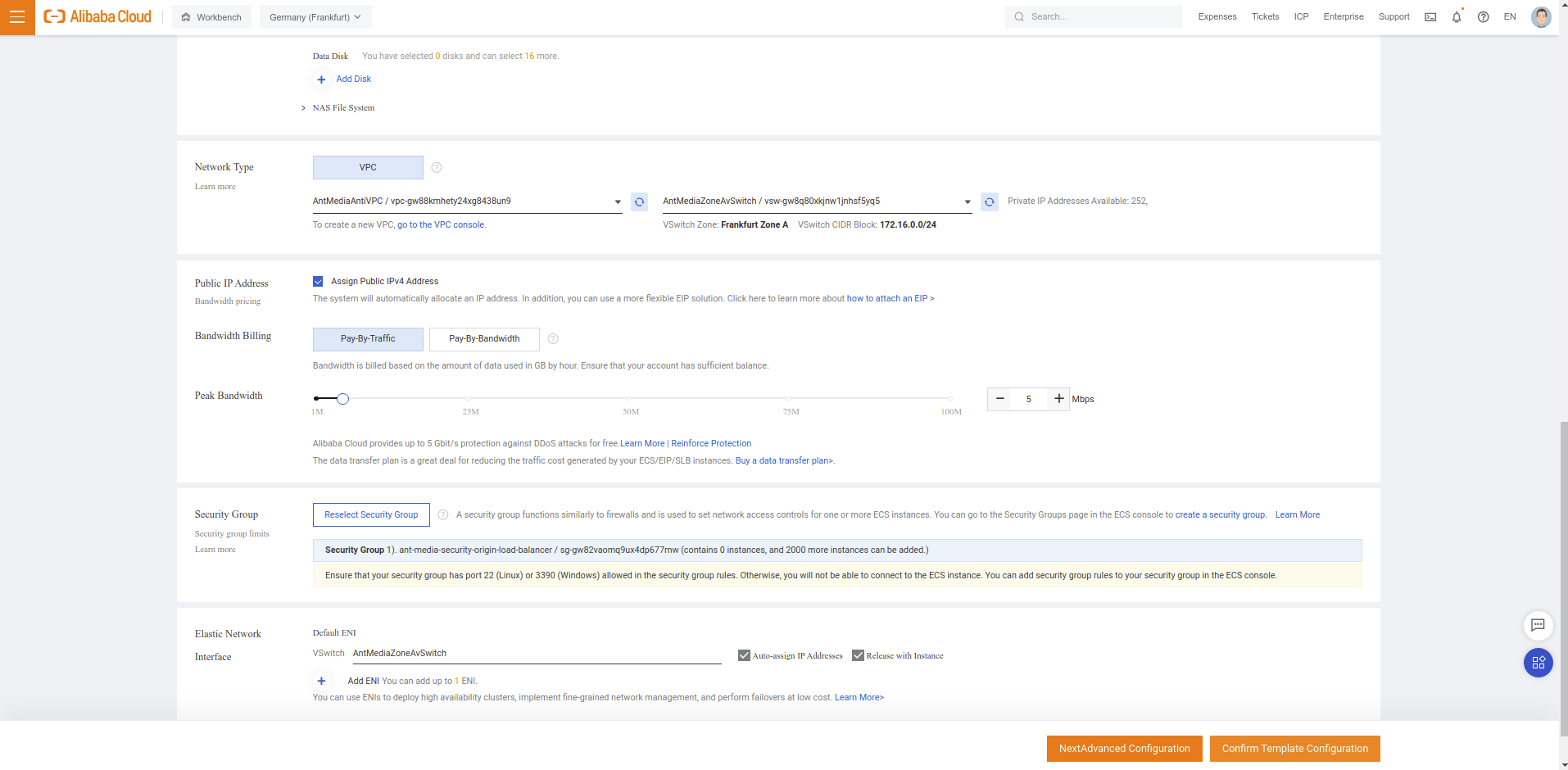Viewport: 1568px width, 770px height.
Task: Click Learn more under Security group limits
Action: click(x=215, y=550)
